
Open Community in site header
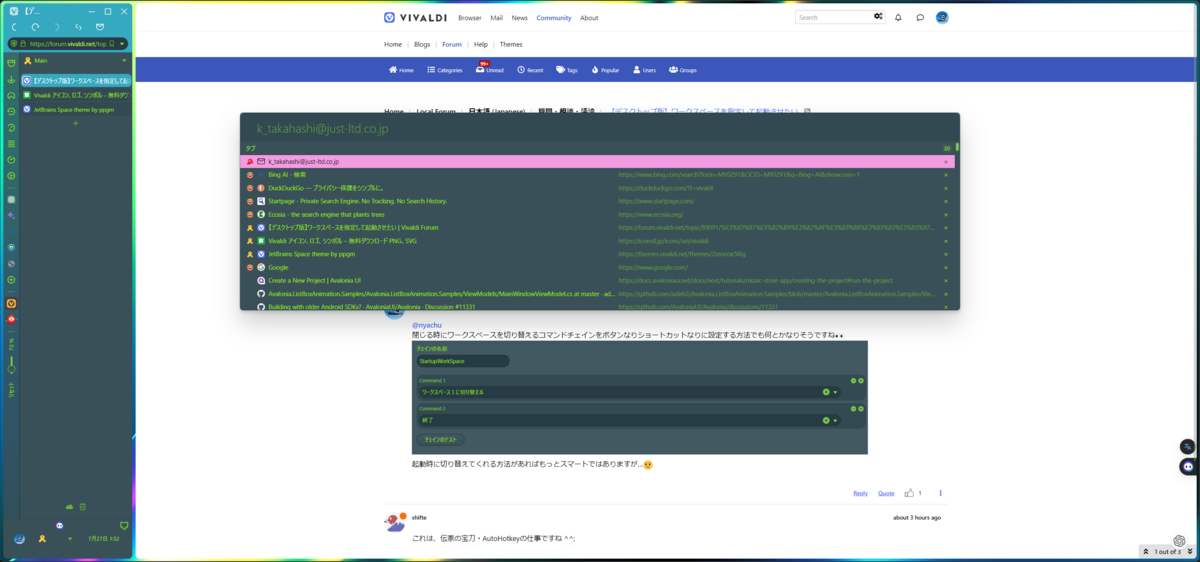pyautogui.click(x=554, y=18)
